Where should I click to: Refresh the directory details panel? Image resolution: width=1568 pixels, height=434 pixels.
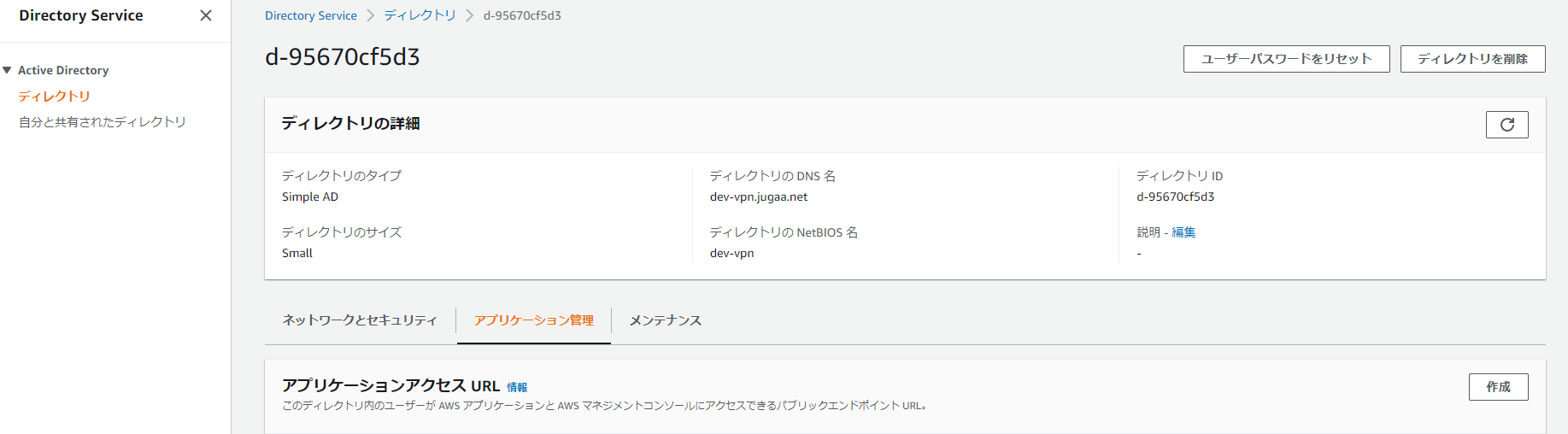coord(1506,125)
